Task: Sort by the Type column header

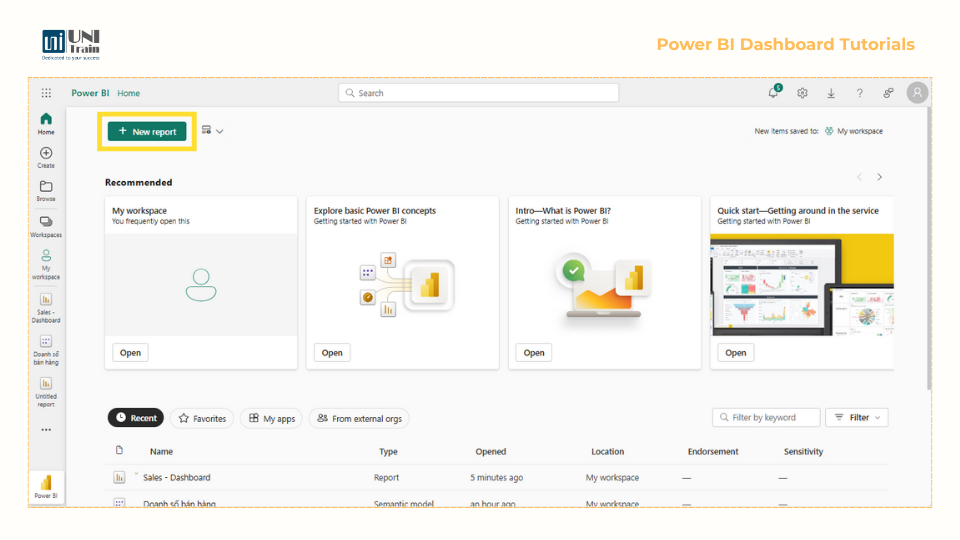Action: tap(388, 452)
